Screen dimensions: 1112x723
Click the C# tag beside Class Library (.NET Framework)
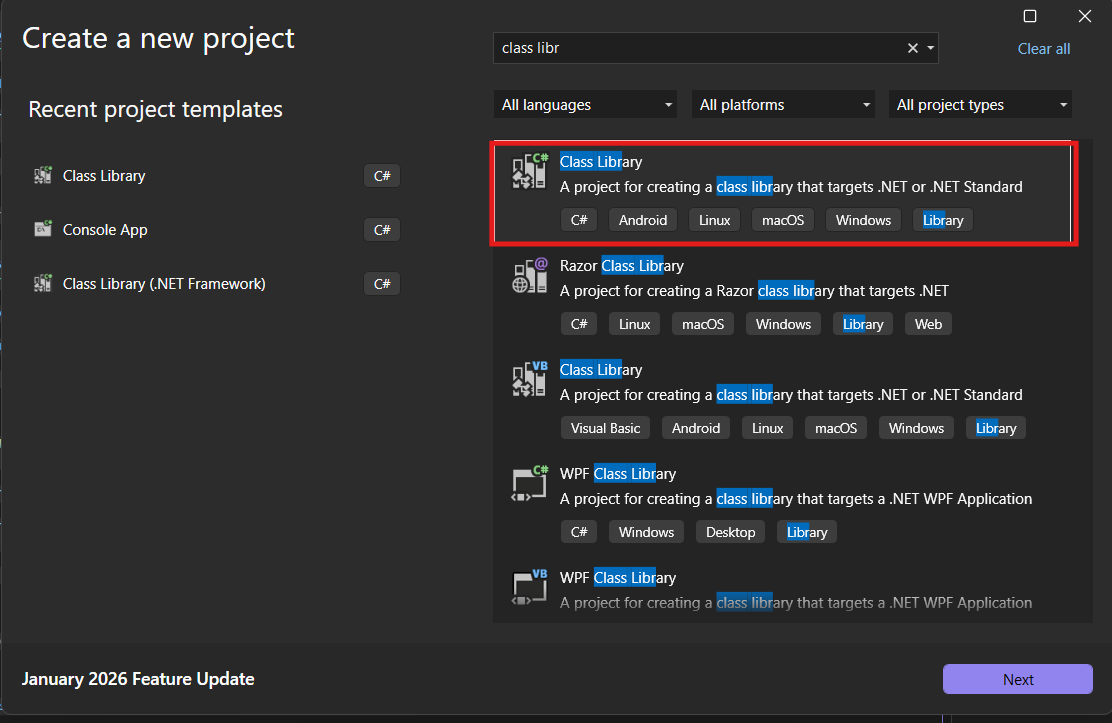[x=382, y=283]
